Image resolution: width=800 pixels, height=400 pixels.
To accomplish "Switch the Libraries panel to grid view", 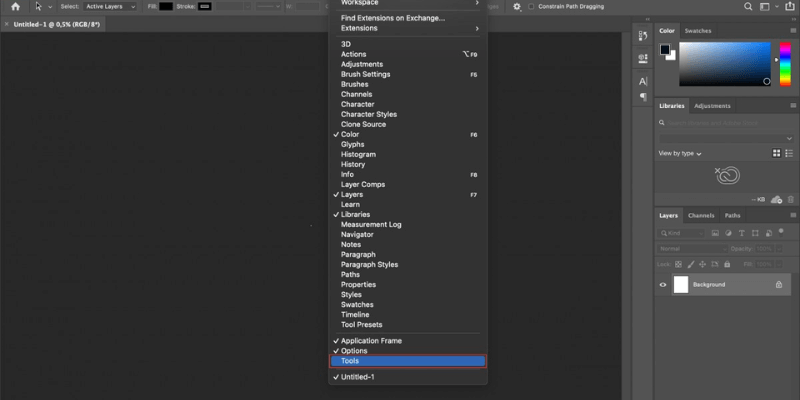I will coord(776,153).
